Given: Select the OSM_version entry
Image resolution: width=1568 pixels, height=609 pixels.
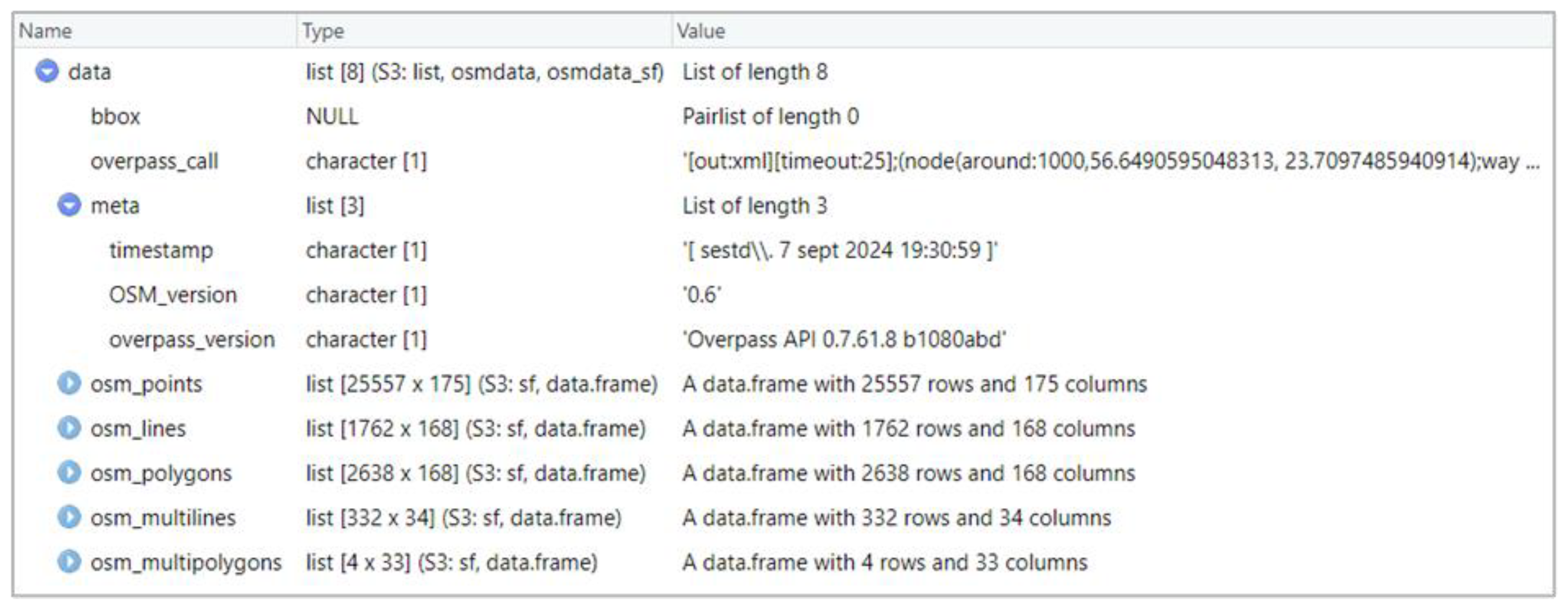Looking at the screenshot, I should pos(173,295).
